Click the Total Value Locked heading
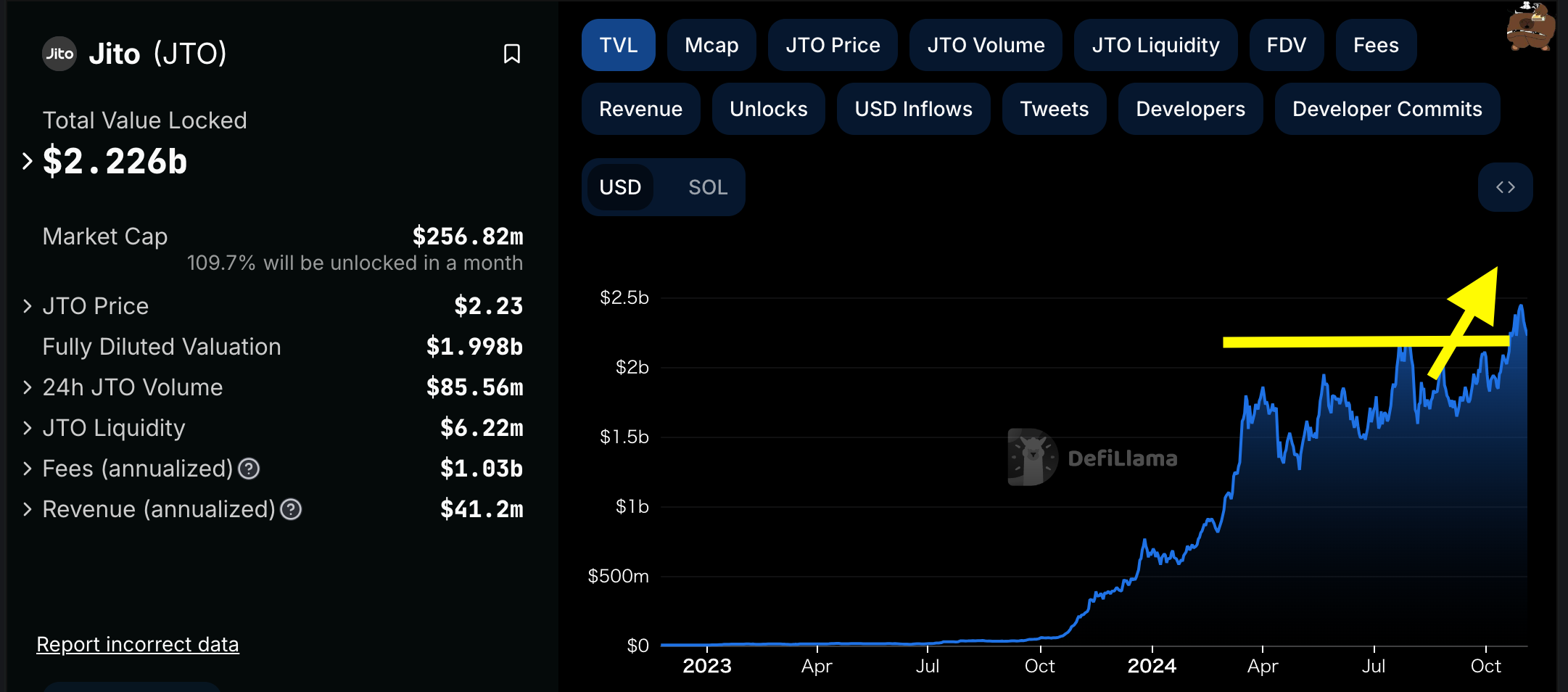Viewport: 1568px width, 692px height. 145,120
